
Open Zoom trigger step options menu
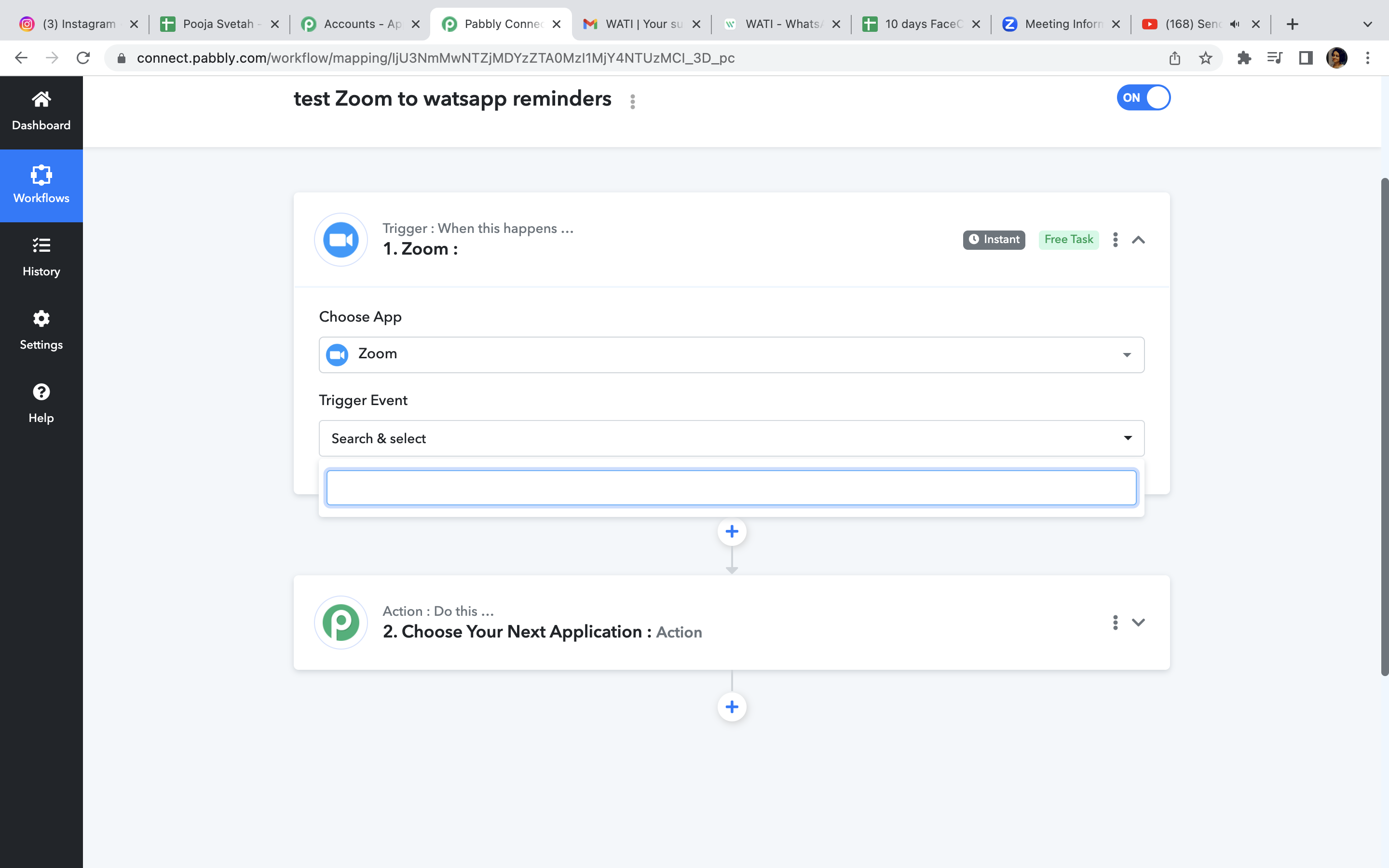(1115, 239)
